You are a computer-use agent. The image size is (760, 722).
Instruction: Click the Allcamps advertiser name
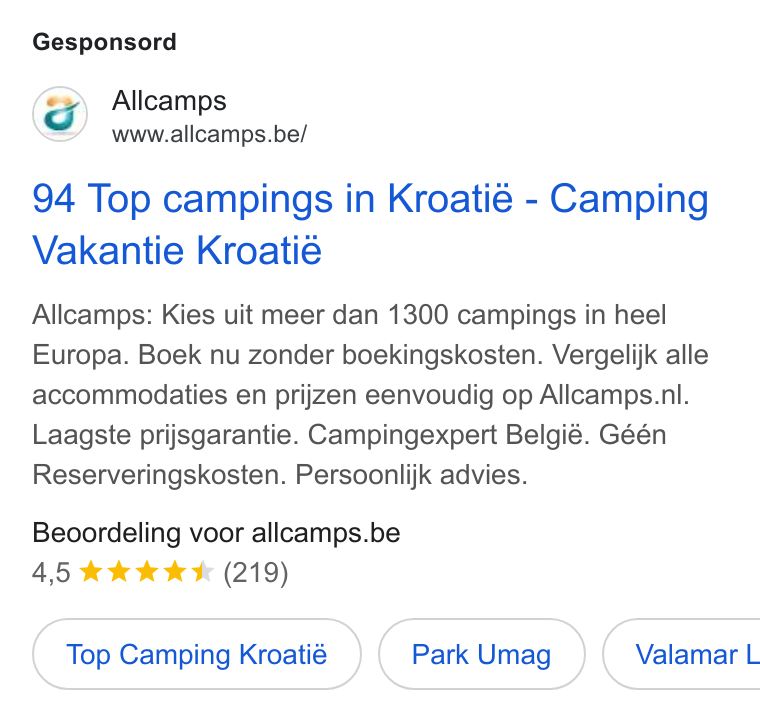(169, 101)
